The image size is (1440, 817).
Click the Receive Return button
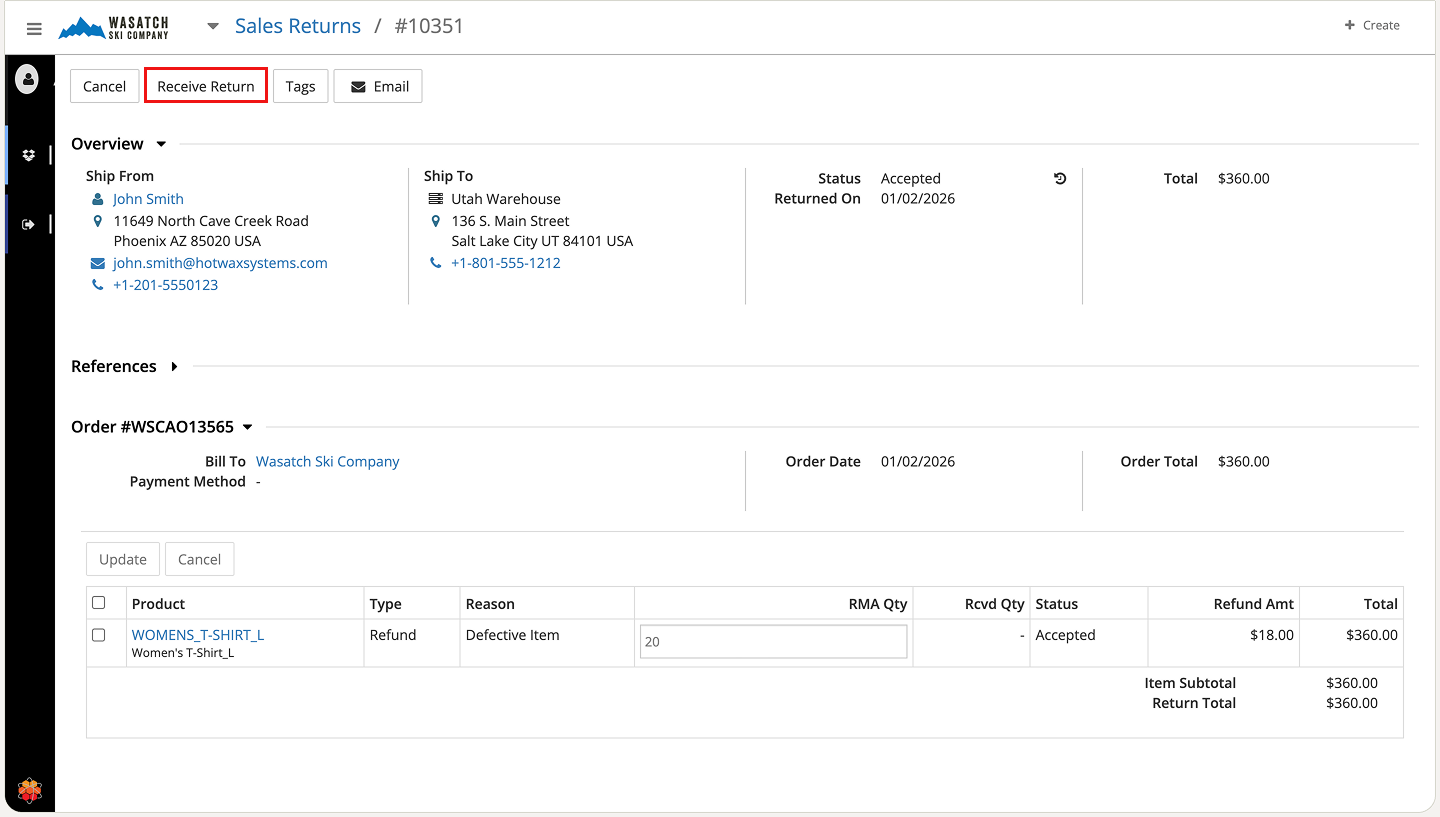206,86
